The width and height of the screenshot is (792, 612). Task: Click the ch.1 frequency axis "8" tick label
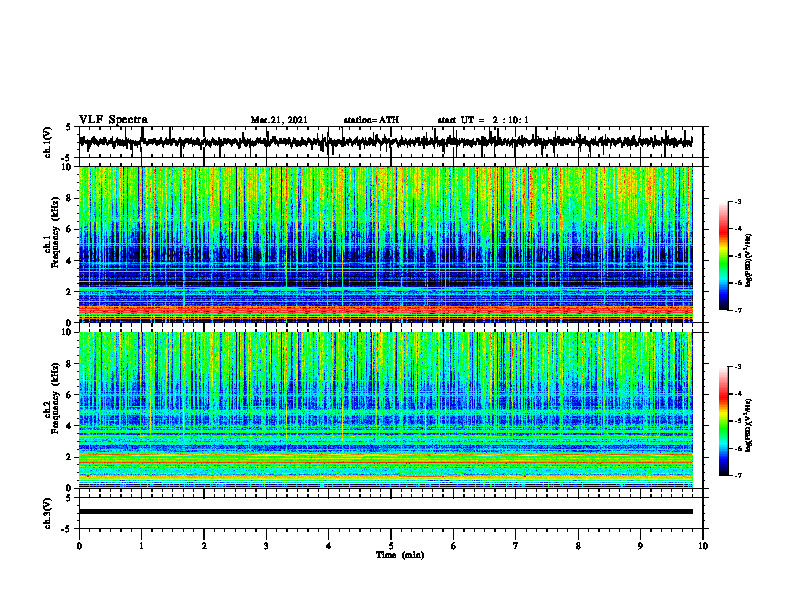click(x=70, y=198)
